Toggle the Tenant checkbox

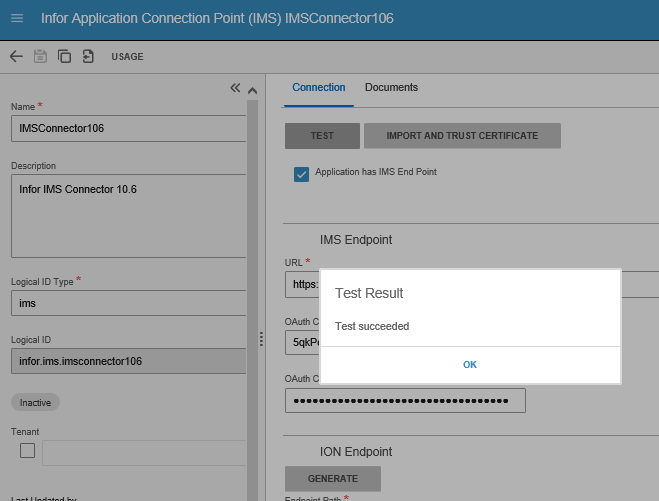pyautogui.click(x=27, y=451)
